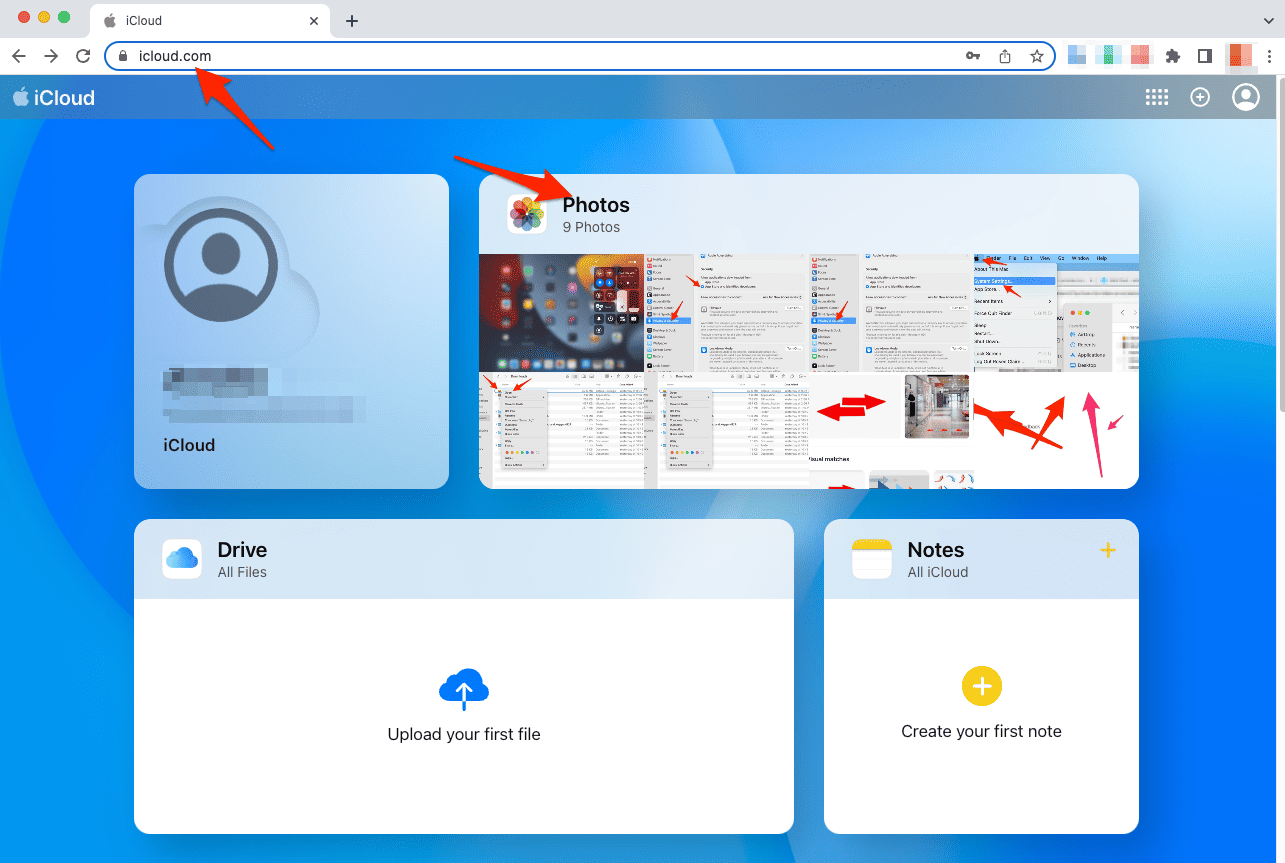The height and width of the screenshot is (863, 1285).
Task: Bookmark this page with the star icon
Action: click(x=1037, y=56)
